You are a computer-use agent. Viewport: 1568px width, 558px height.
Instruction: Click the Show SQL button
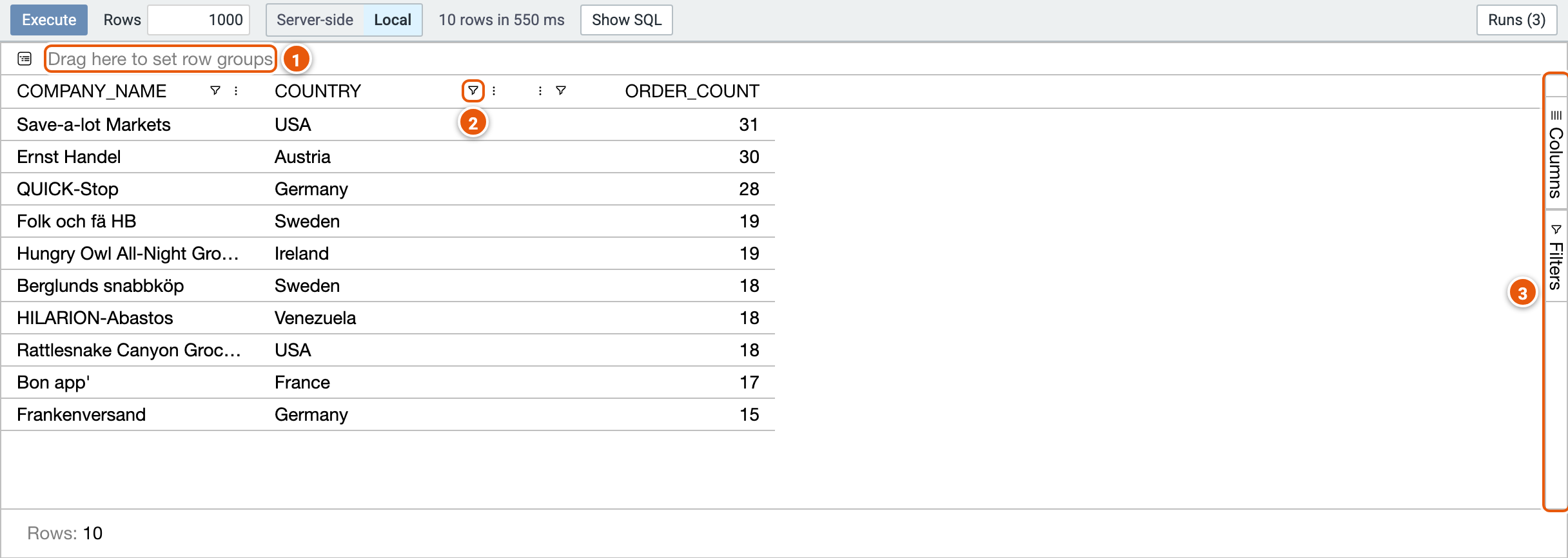click(x=627, y=20)
